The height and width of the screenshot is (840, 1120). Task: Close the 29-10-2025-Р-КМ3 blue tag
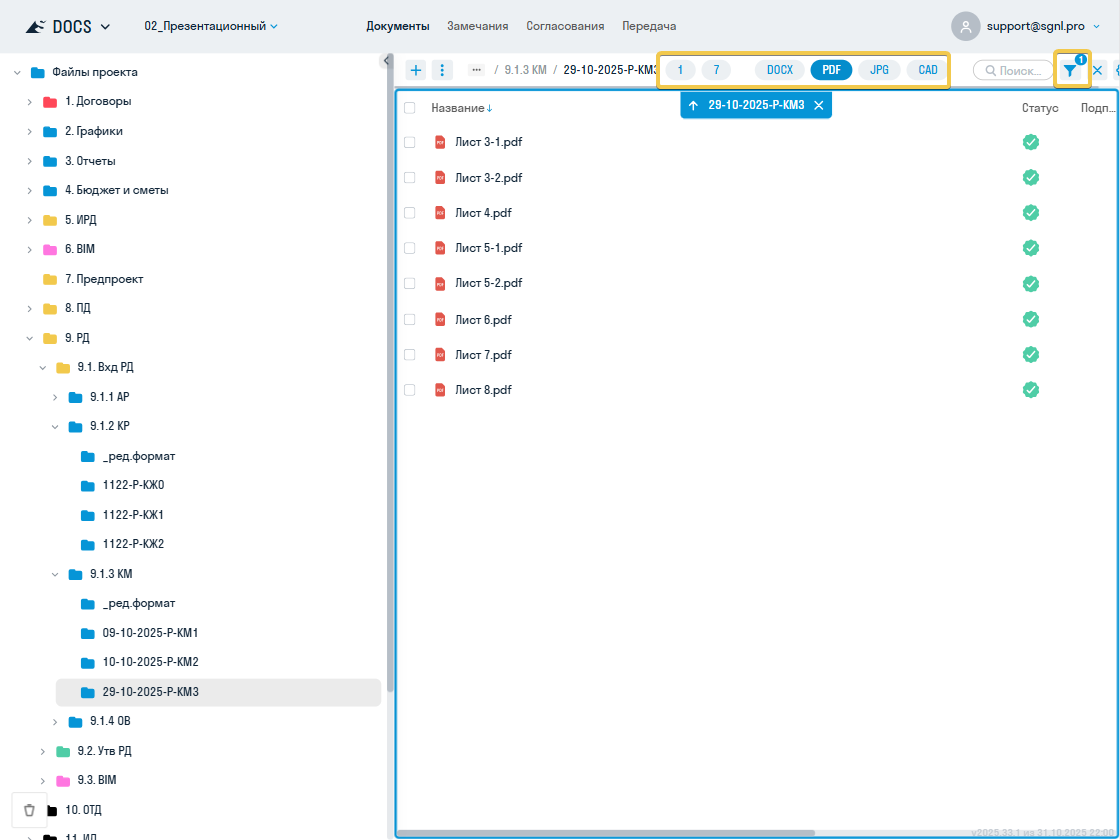pyautogui.click(x=819, y=105)
